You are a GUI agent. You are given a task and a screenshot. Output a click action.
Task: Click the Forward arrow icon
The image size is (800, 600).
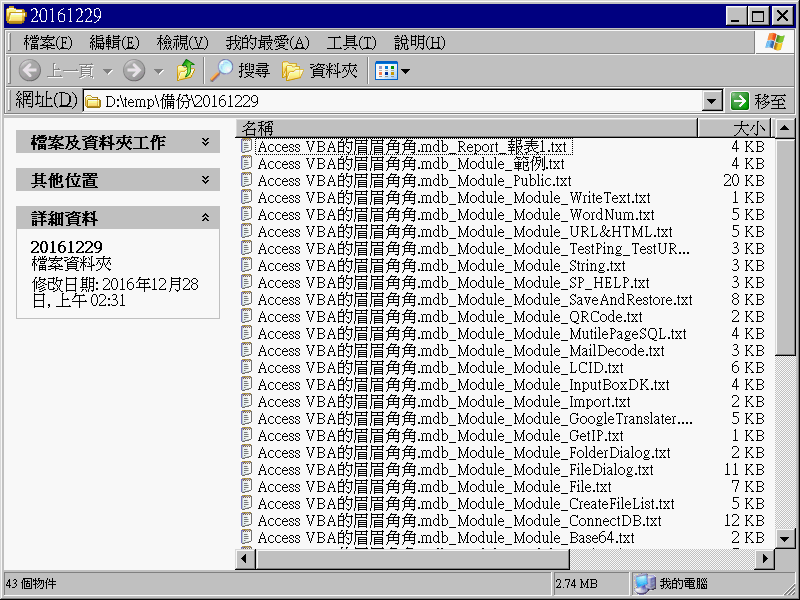coord(134,70)
